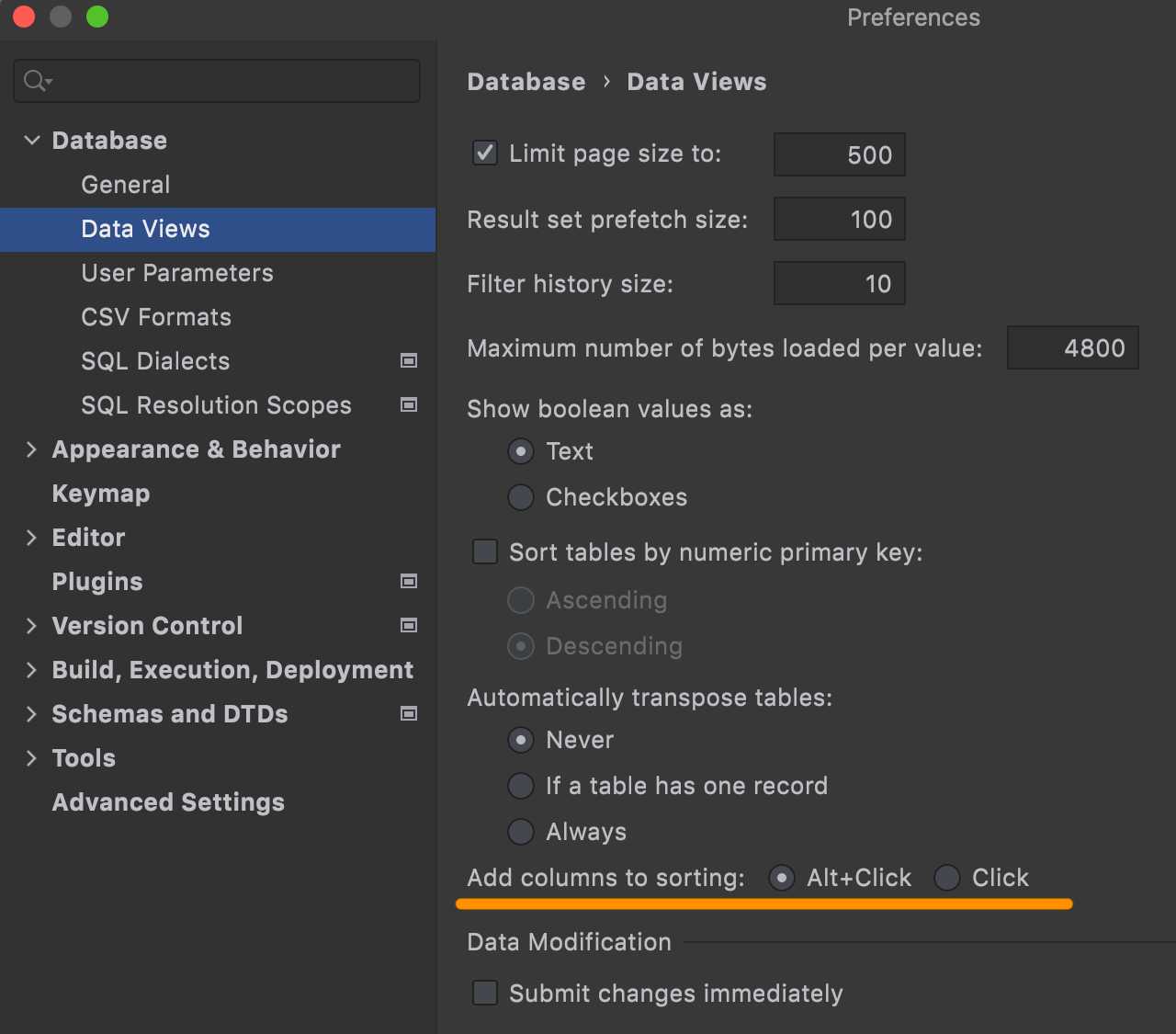Click project-level icon beside Version Control
Image resolution: width=1176 pixels, height=1034 pixels.
point(409,626)
